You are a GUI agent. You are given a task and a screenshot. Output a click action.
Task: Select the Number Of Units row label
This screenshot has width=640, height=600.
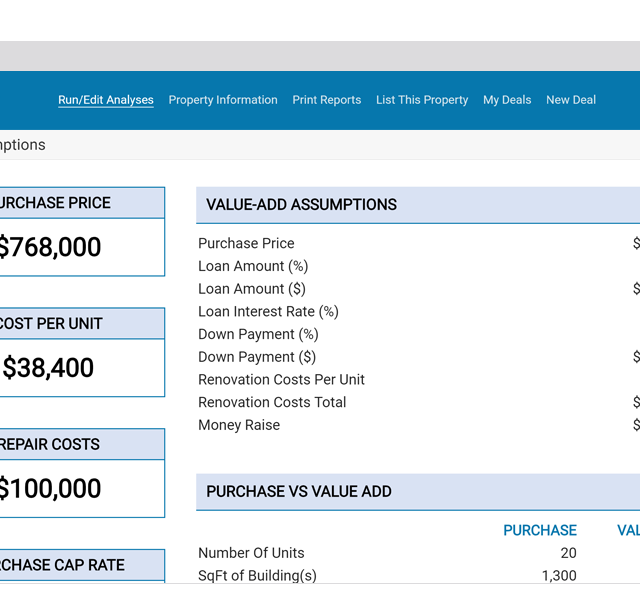pos(251,553)
